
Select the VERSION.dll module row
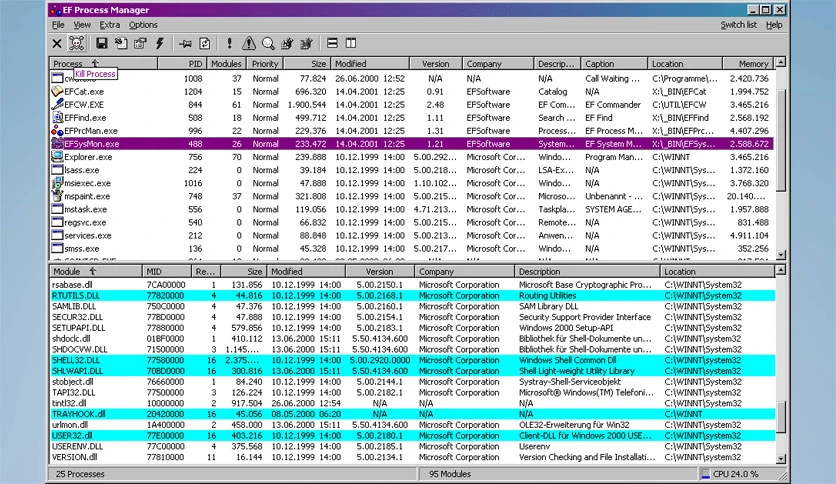pyautogui.click(x=412, y=457)
